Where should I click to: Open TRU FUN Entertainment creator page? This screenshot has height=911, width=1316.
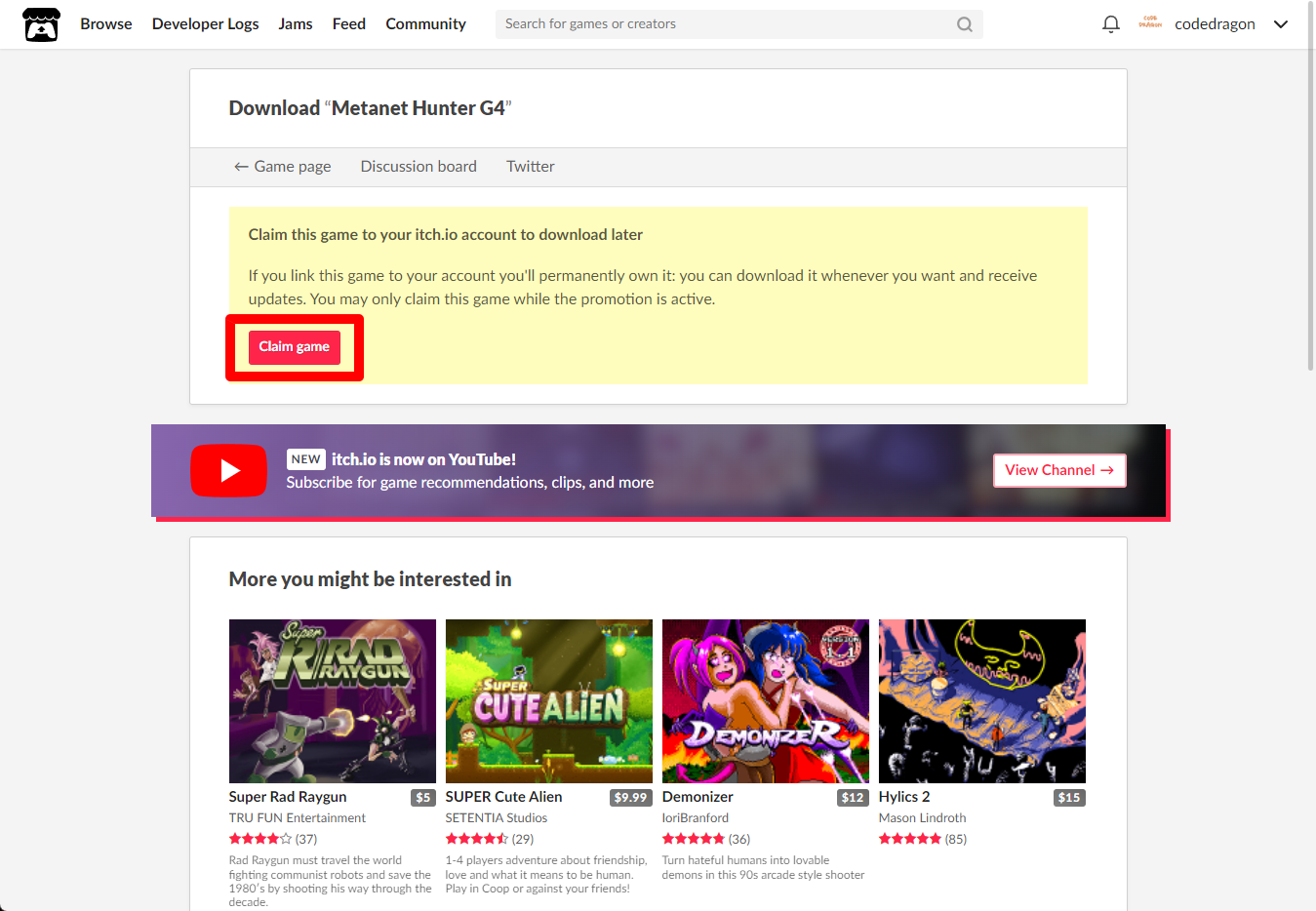(x=298, y=818)
